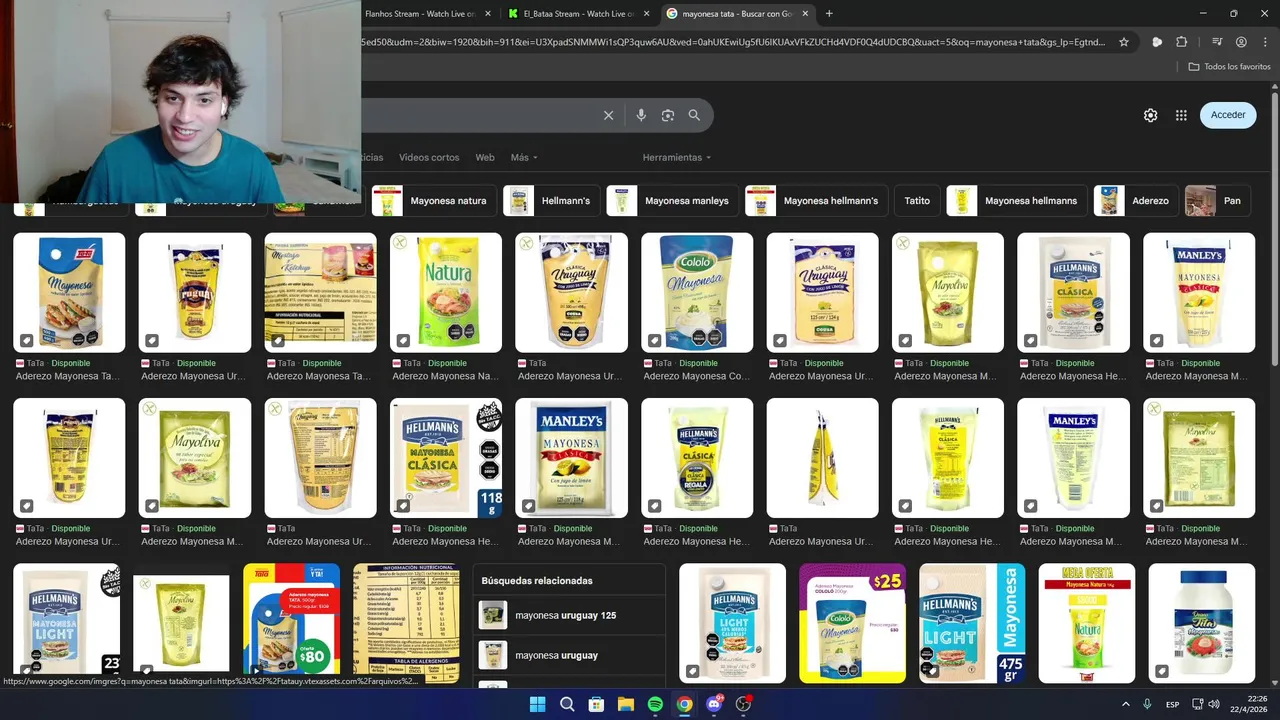Image resolution: width=1280 pixels, height=720 pixels.
Task: Open the Cololo $25 offer image
Action: coord(852,623)
